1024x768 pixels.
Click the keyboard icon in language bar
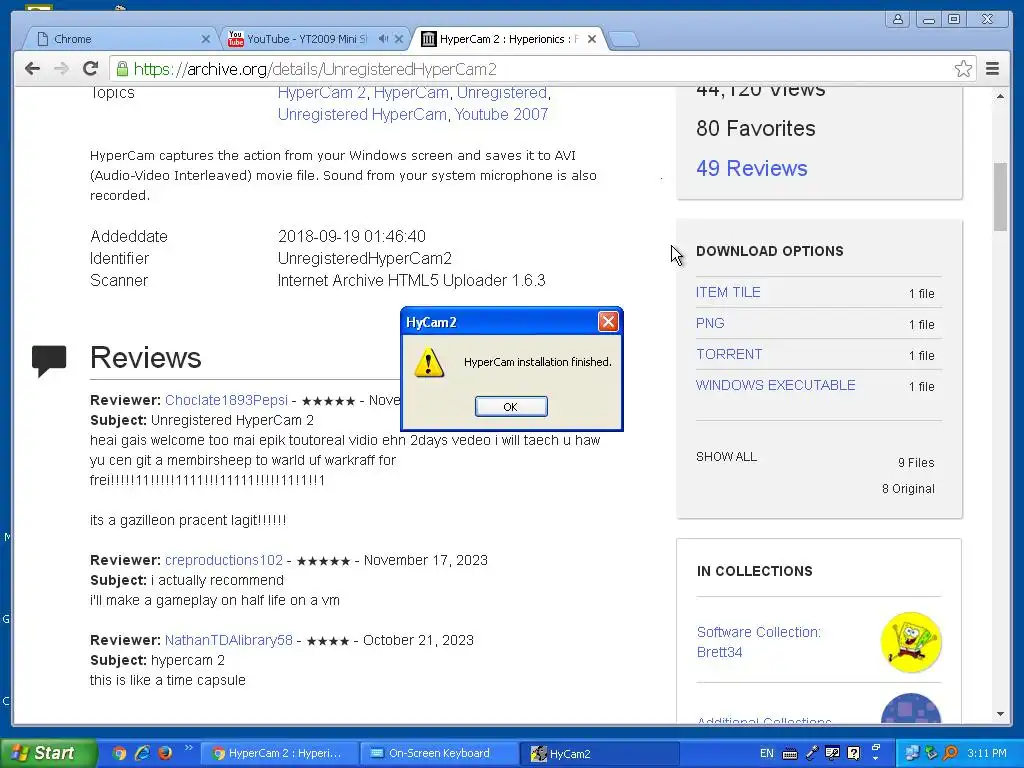pos(790,754)
